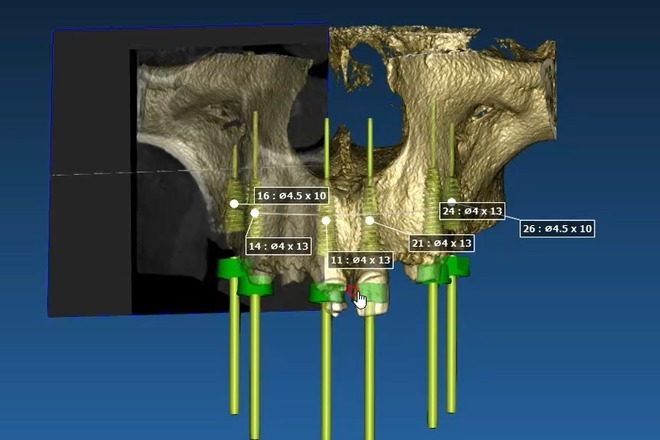
Task: Click the white anchor dot of implant 16
Action: coord(233,203)
